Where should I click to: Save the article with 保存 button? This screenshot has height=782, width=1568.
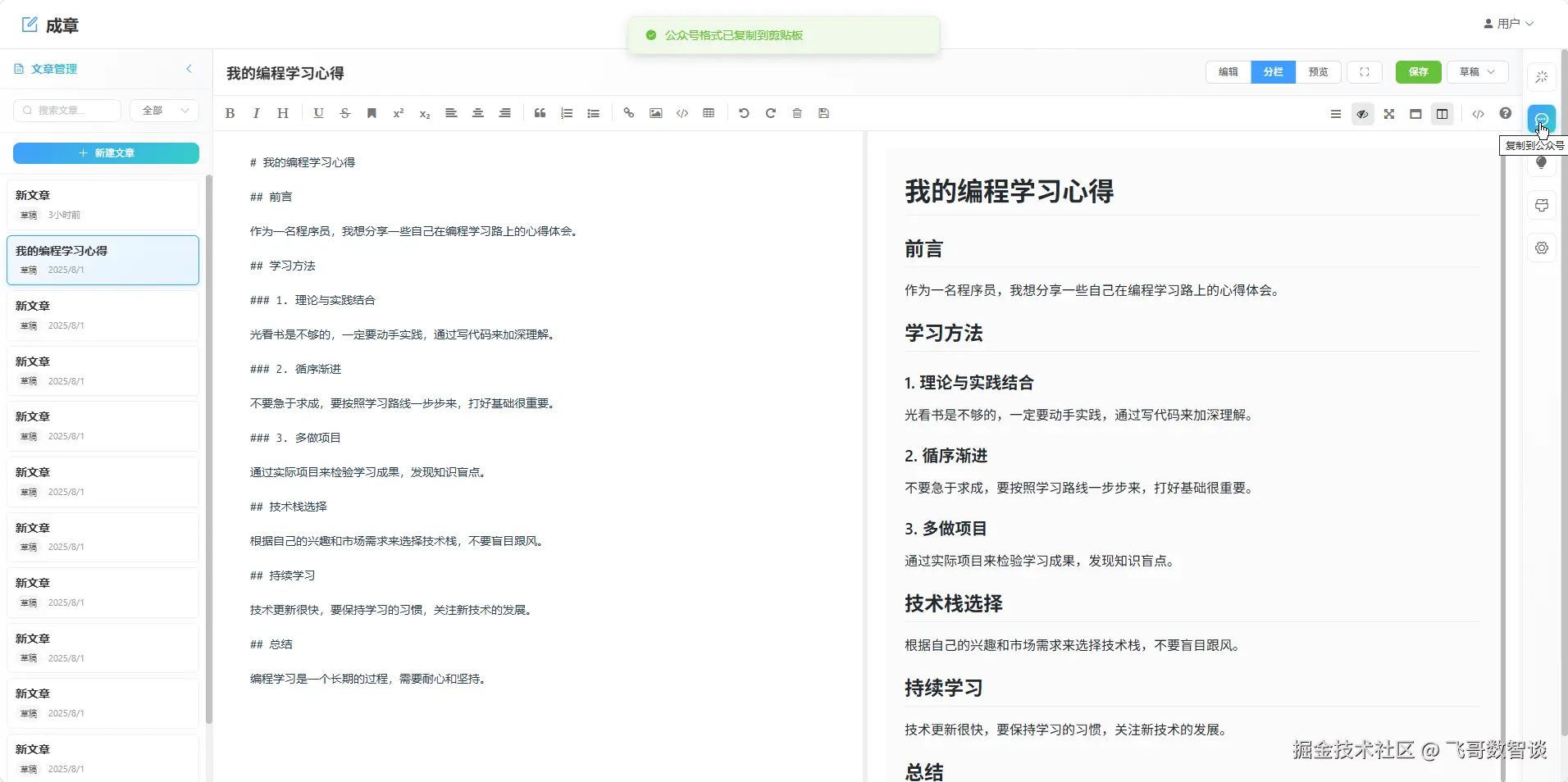click(x=1418, y=72)
